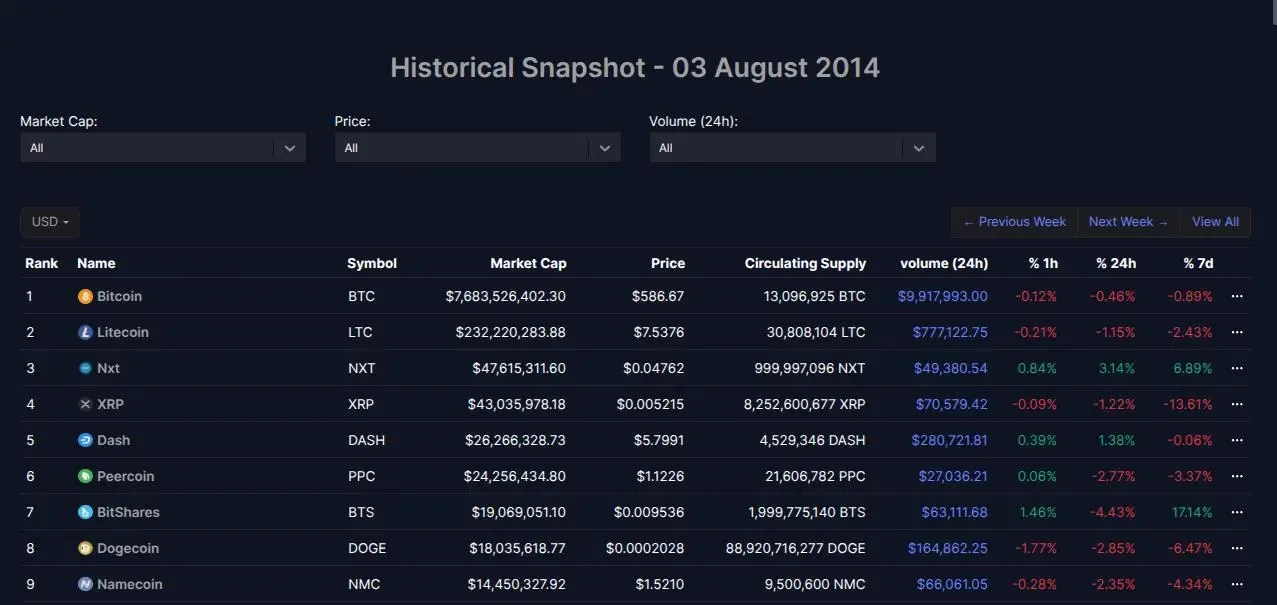This screenshot has height=605, width=1277.
Task: Click the View All link
Action: pyautogui.click(x=1215, y=221)
